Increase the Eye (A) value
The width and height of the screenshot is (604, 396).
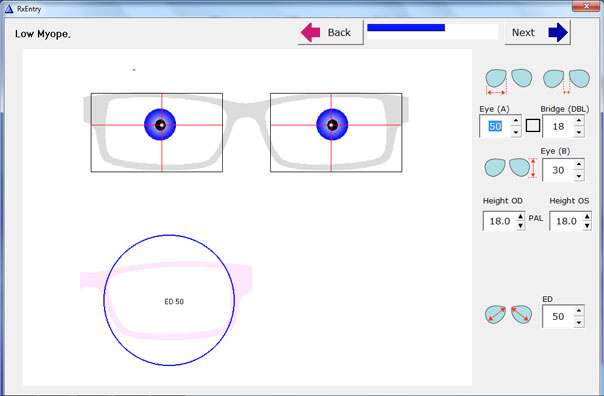516,121
